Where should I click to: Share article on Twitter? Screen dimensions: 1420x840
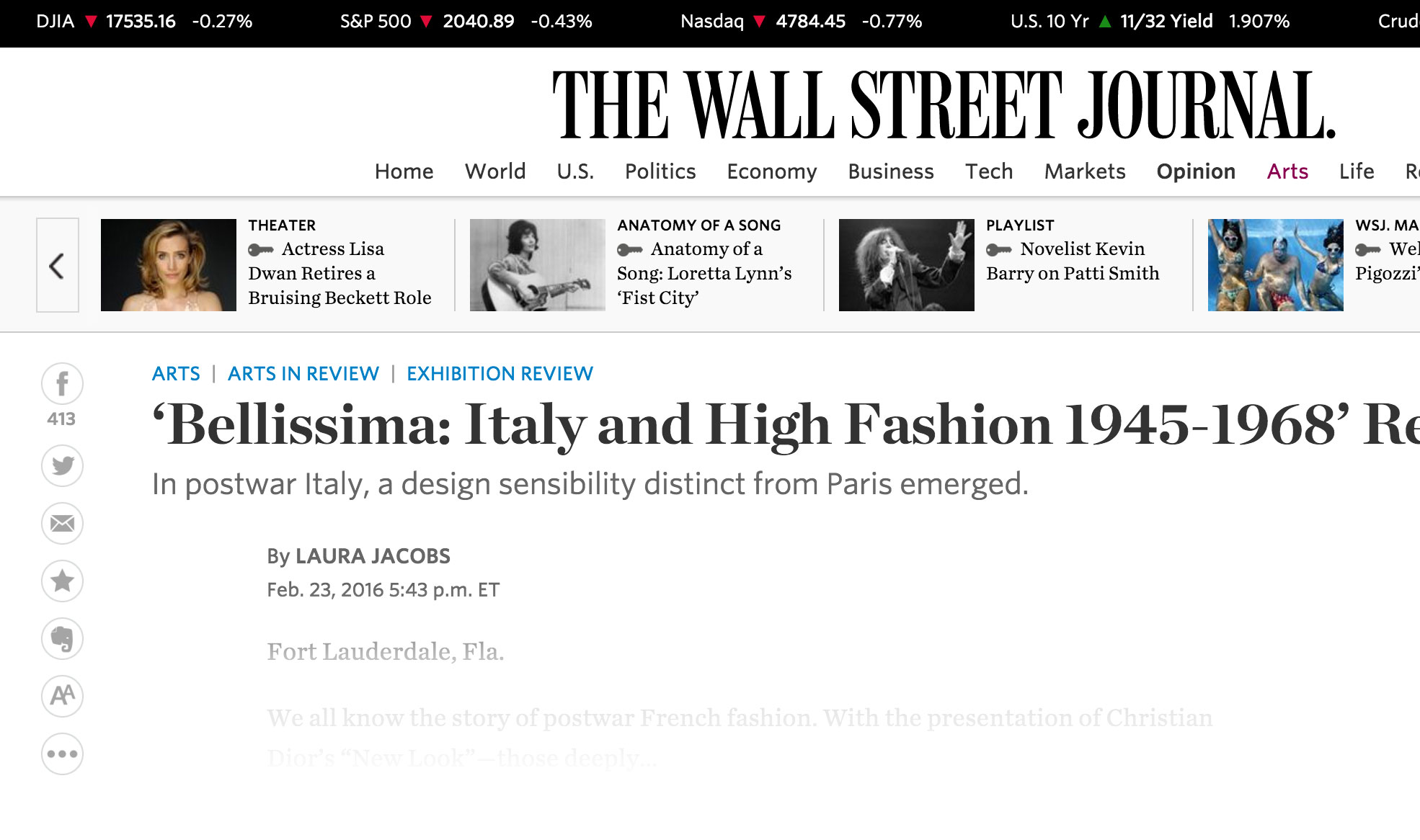(62, 465)
